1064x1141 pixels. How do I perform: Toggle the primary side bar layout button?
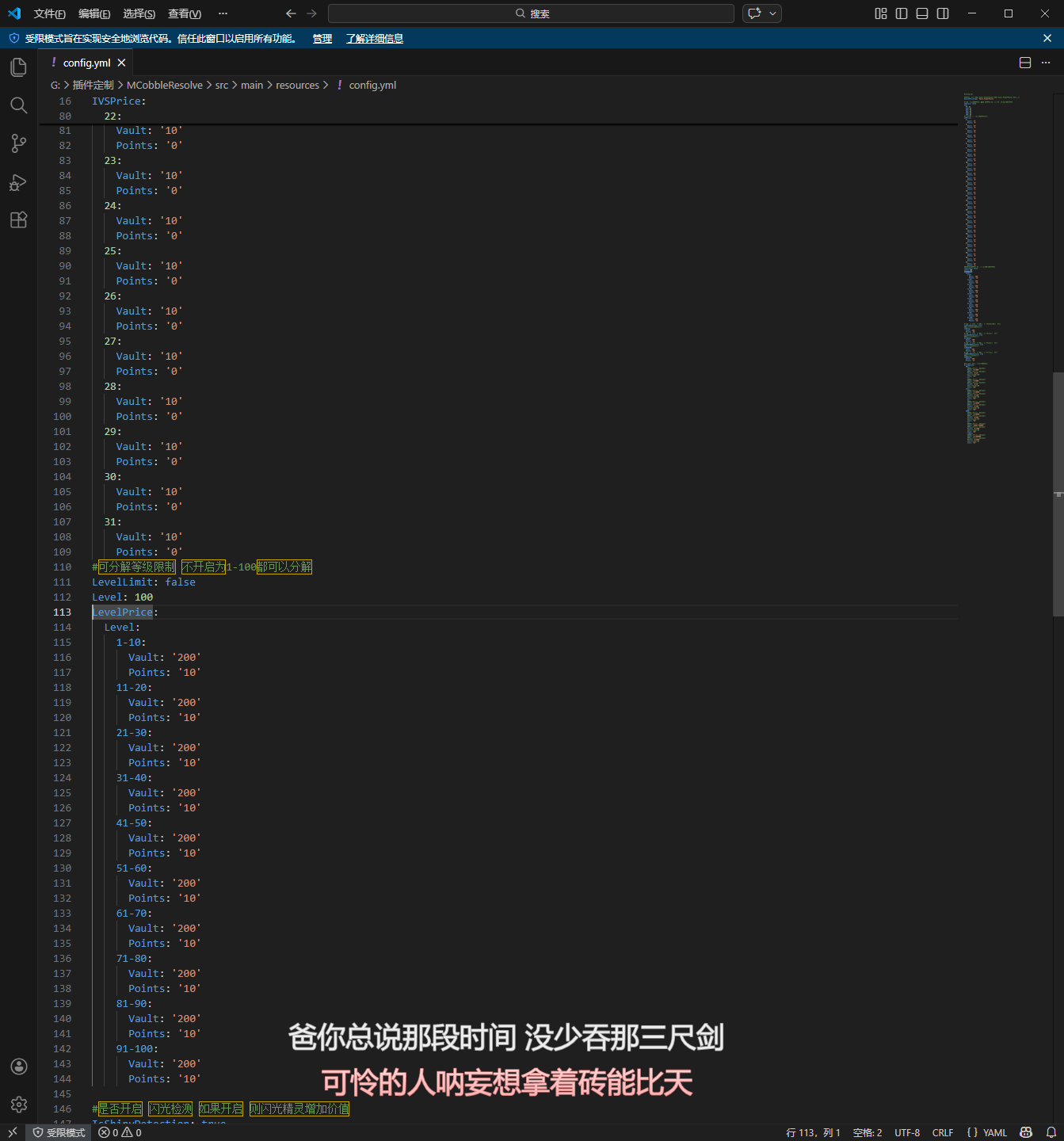click(x=902, y=13)
